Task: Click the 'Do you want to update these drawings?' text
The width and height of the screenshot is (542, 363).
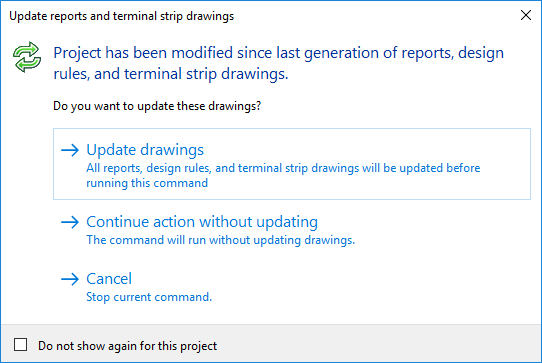Action: [x=157, y=106]
